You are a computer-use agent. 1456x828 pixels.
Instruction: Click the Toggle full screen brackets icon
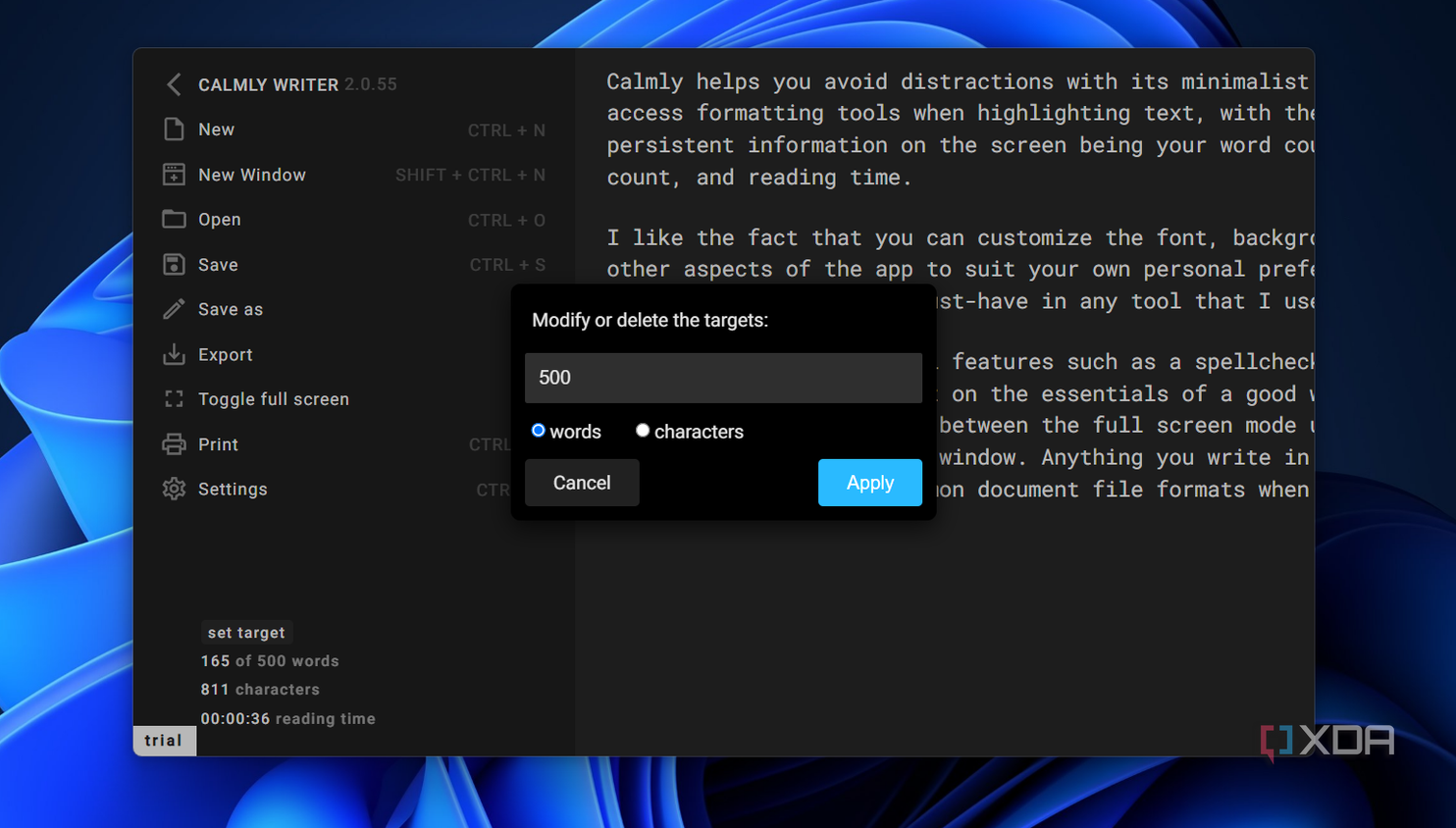(x=174, y=399)
